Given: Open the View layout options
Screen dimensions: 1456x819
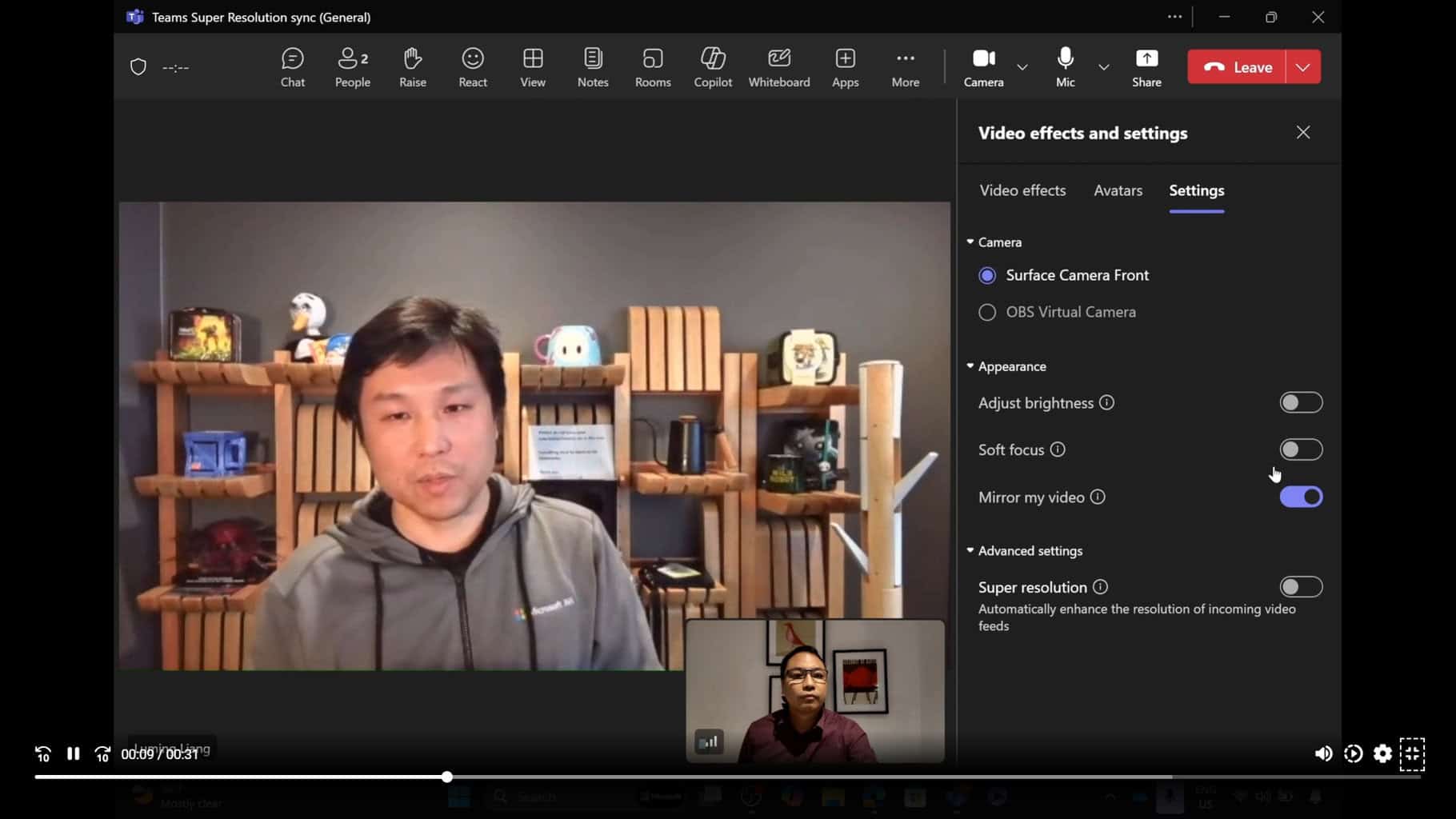Looking at the screenshot, I should pyautogui.click(x=533, y=67).
